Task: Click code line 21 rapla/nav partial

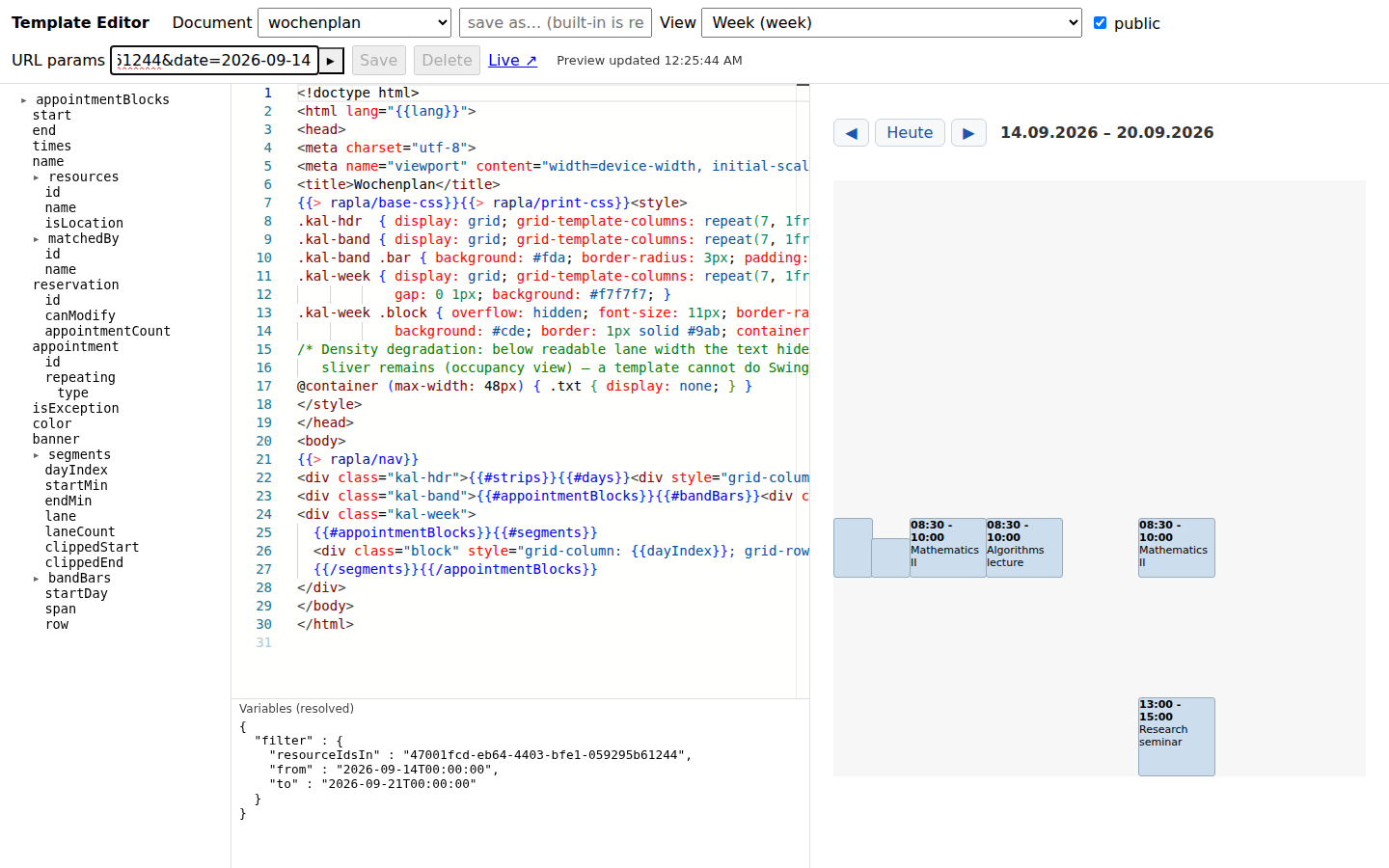Action: (x=358, y=460)
